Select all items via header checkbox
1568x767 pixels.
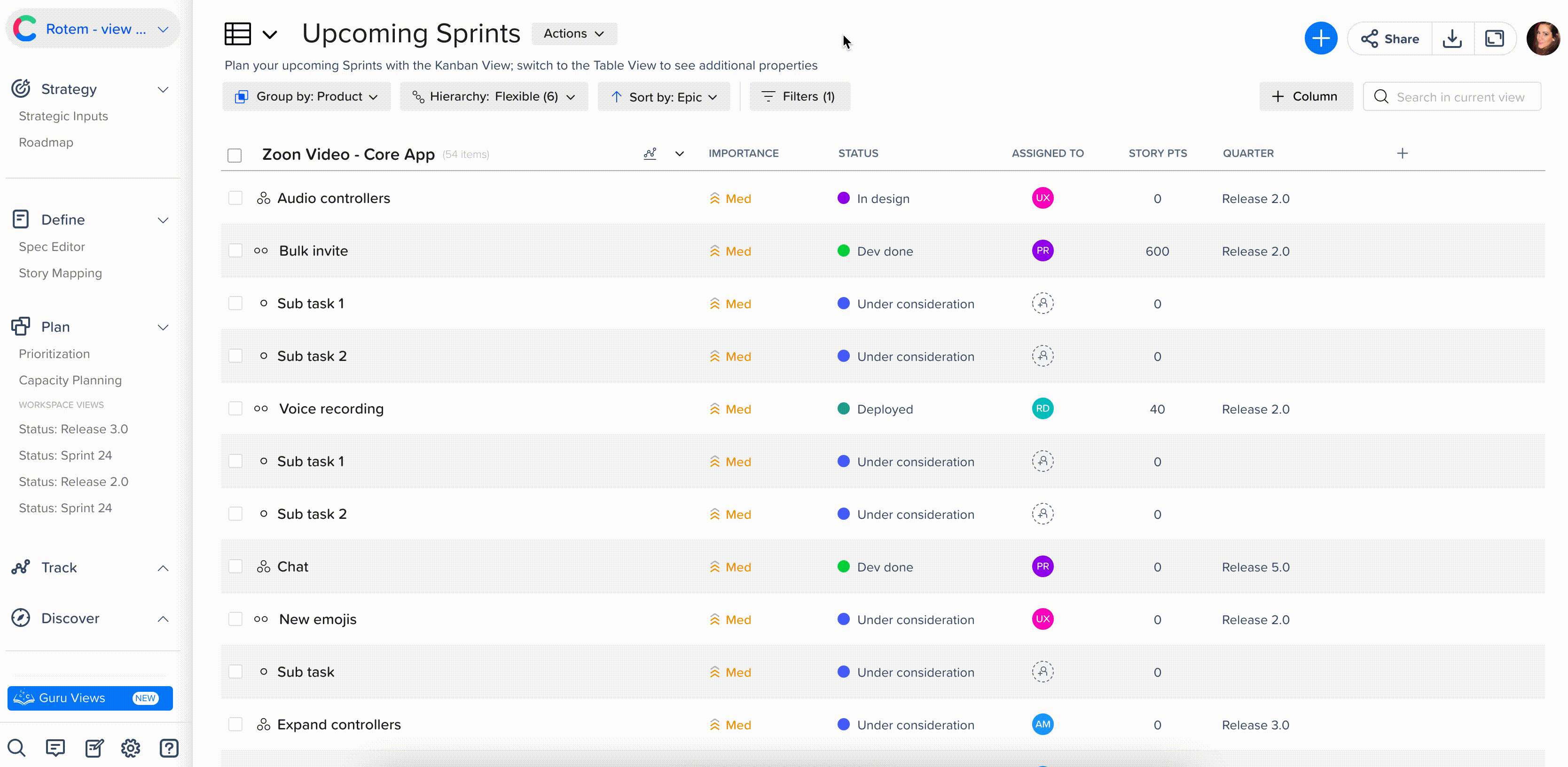click(x=235, y=155)
